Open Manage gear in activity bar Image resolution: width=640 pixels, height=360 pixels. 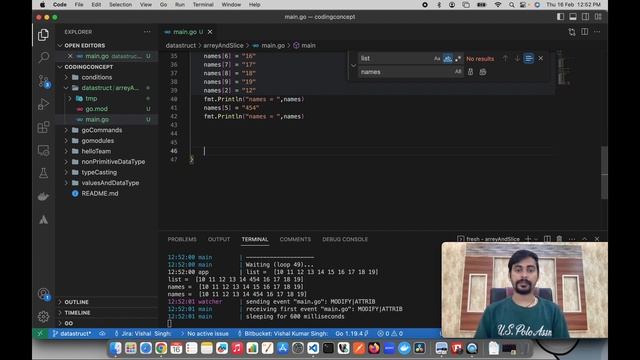[43, 316]
